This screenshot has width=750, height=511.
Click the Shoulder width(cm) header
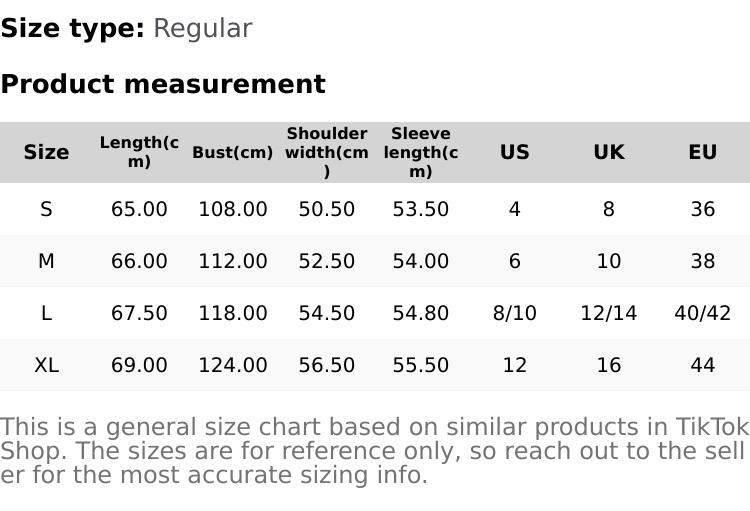click(x=327, y=152)
